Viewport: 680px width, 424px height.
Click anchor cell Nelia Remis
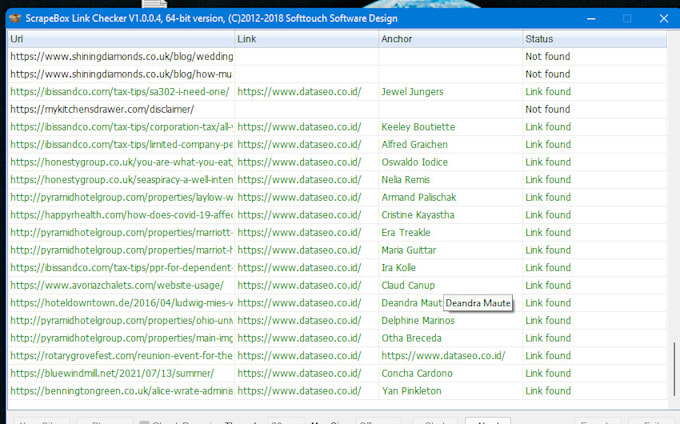click(405, 179)
